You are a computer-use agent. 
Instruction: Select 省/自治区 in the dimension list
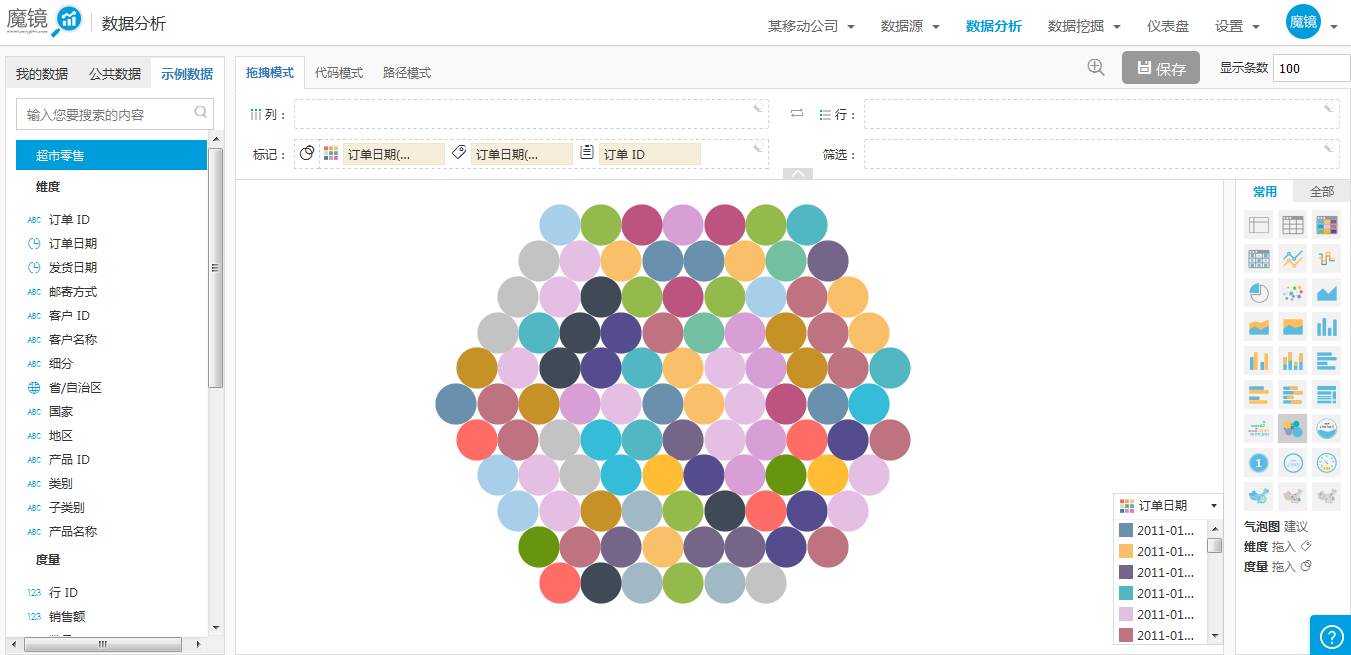click(x=75, y=388)
